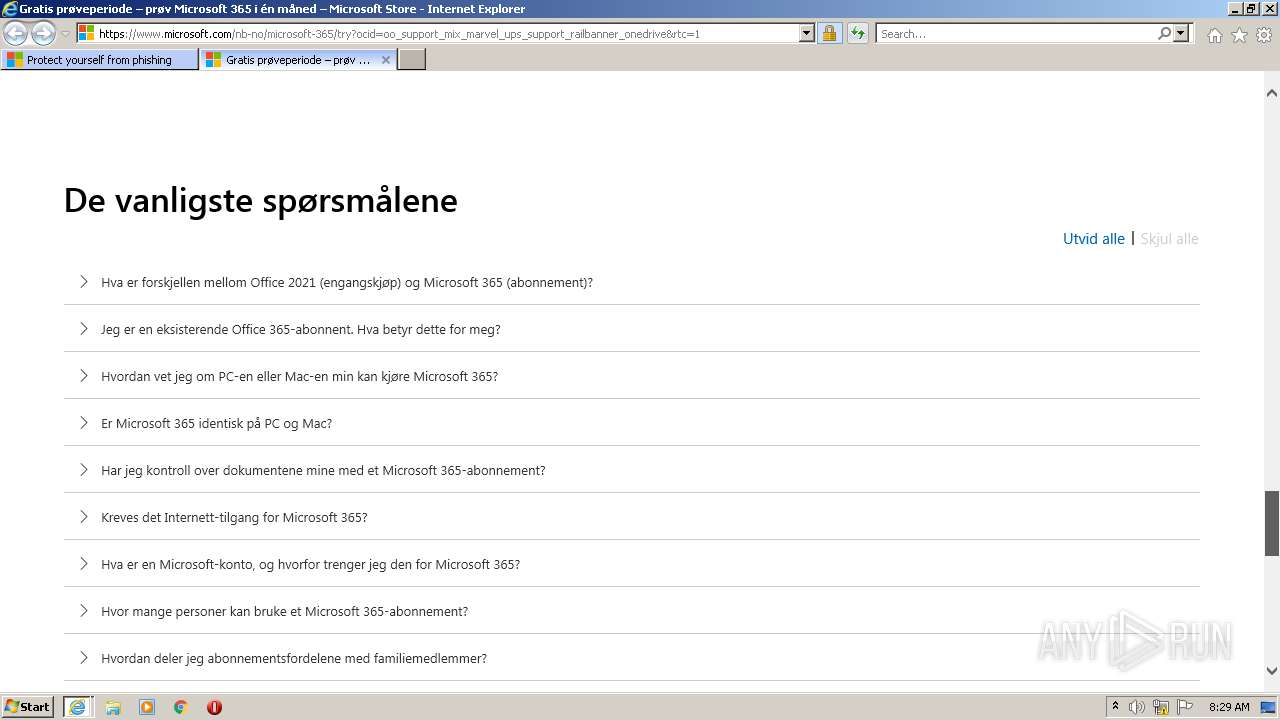
Task: Open the Tools gear icon
Action: [x=1264, y=35]
